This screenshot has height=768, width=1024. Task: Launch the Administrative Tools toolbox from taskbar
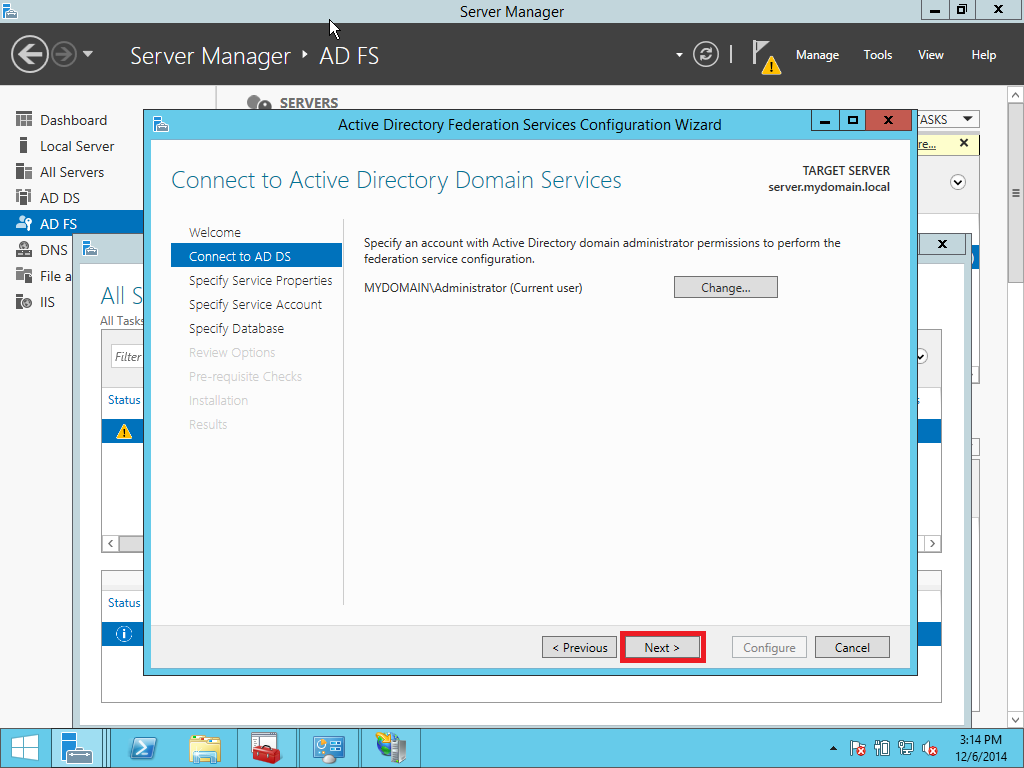coord(267,747)
